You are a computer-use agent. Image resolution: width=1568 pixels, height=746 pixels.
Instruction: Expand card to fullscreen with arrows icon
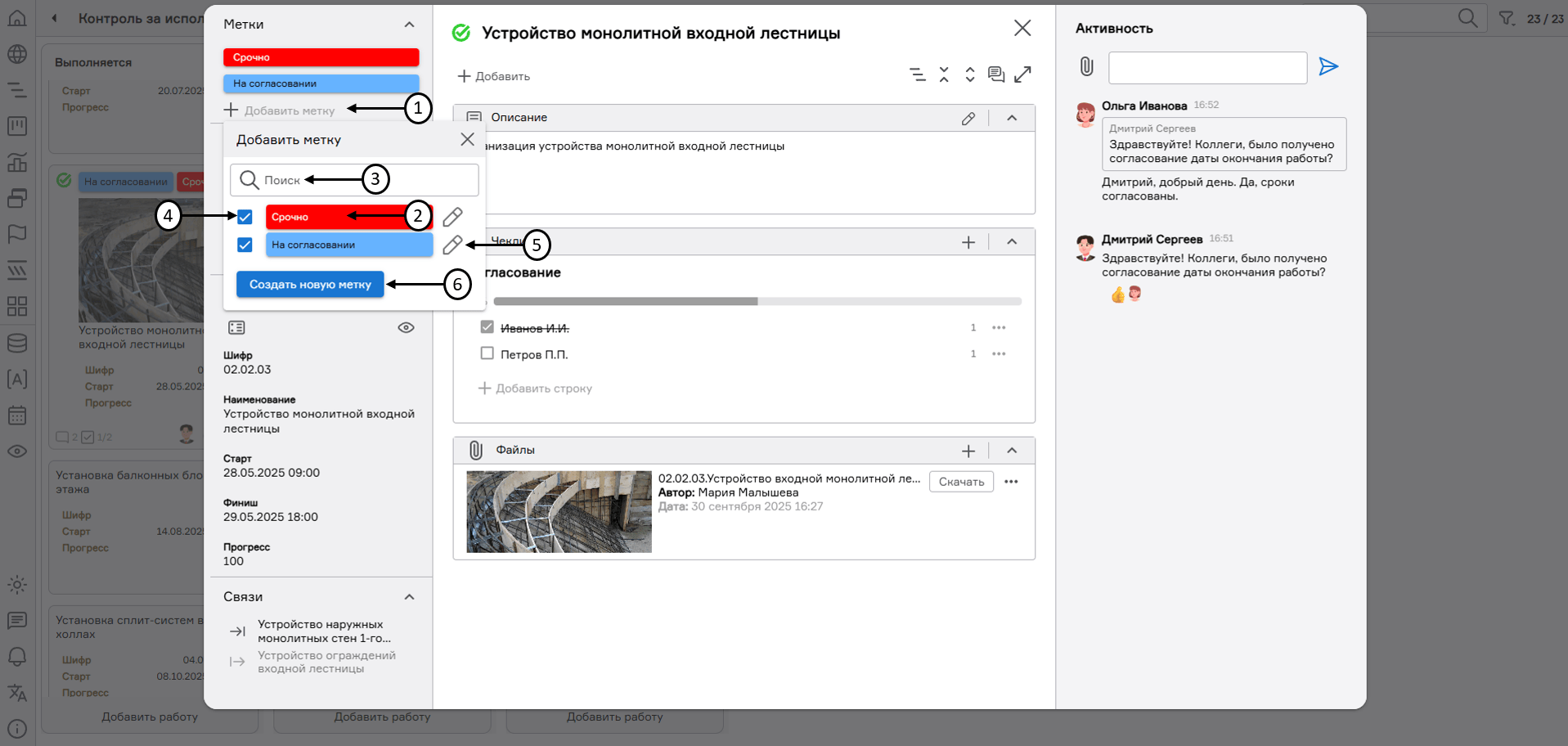(1022, 75)
